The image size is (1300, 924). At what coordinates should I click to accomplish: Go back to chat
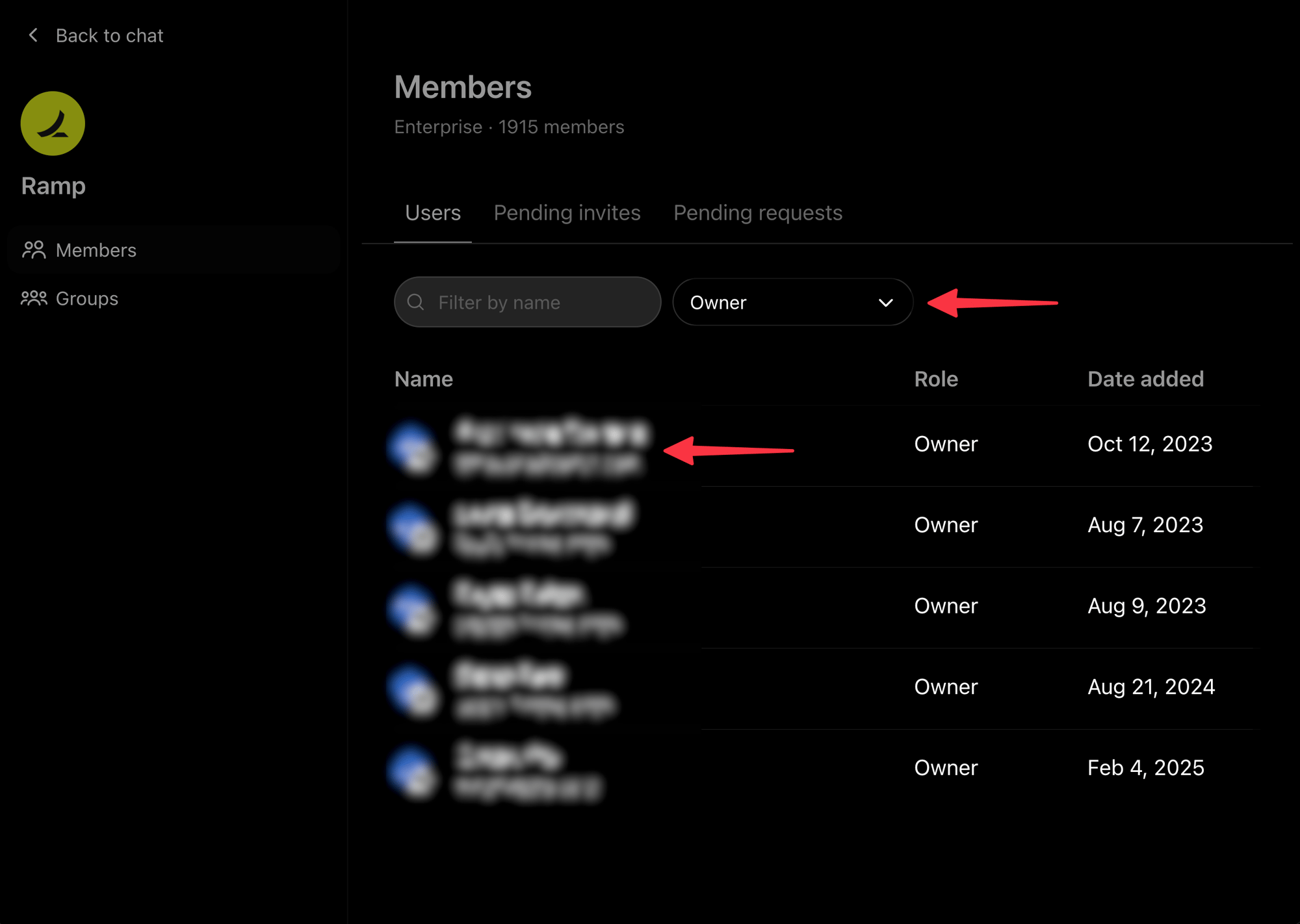(x=96, y=35)
